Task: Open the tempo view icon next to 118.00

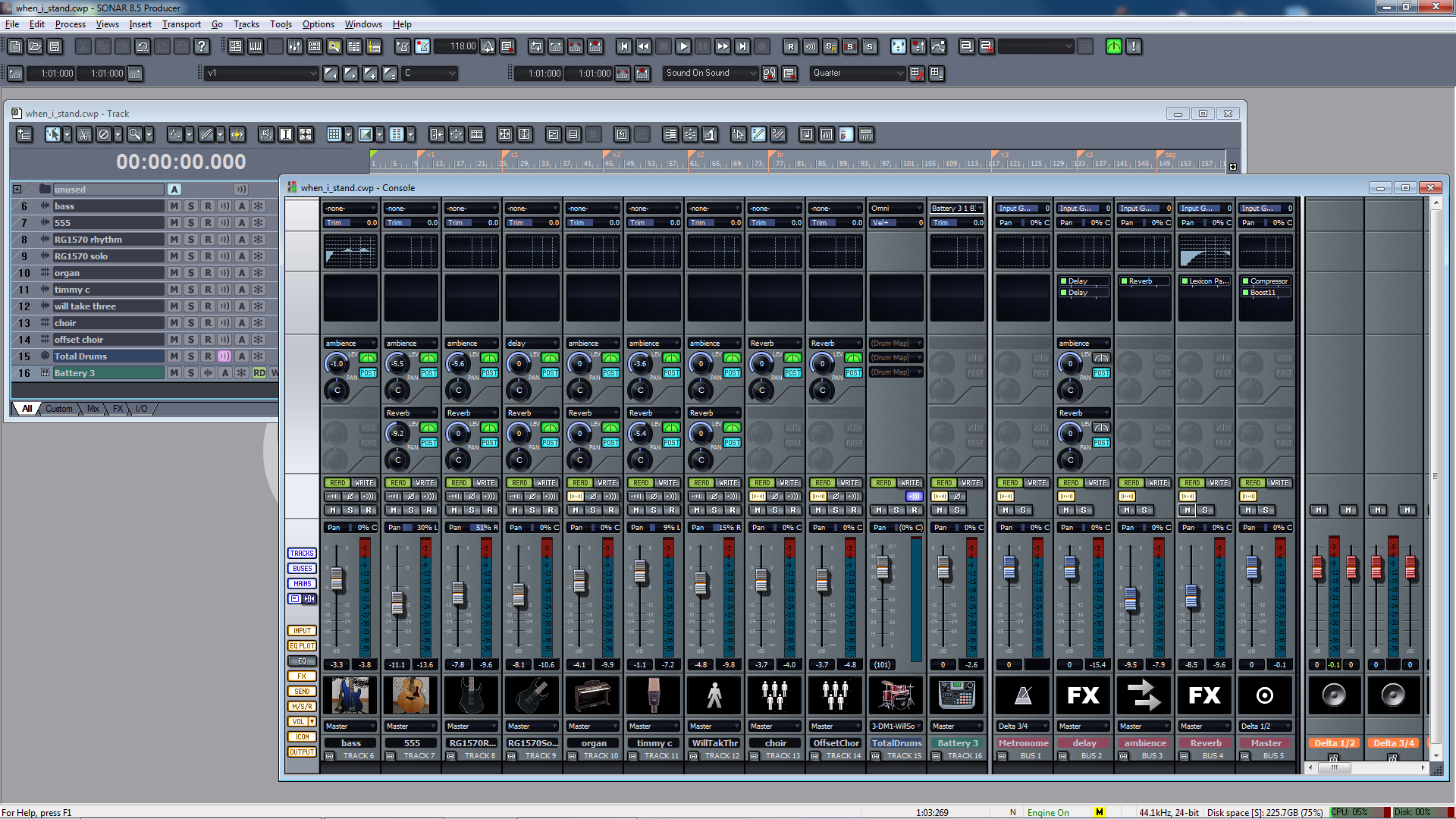Action: click(x=488, y=46)
